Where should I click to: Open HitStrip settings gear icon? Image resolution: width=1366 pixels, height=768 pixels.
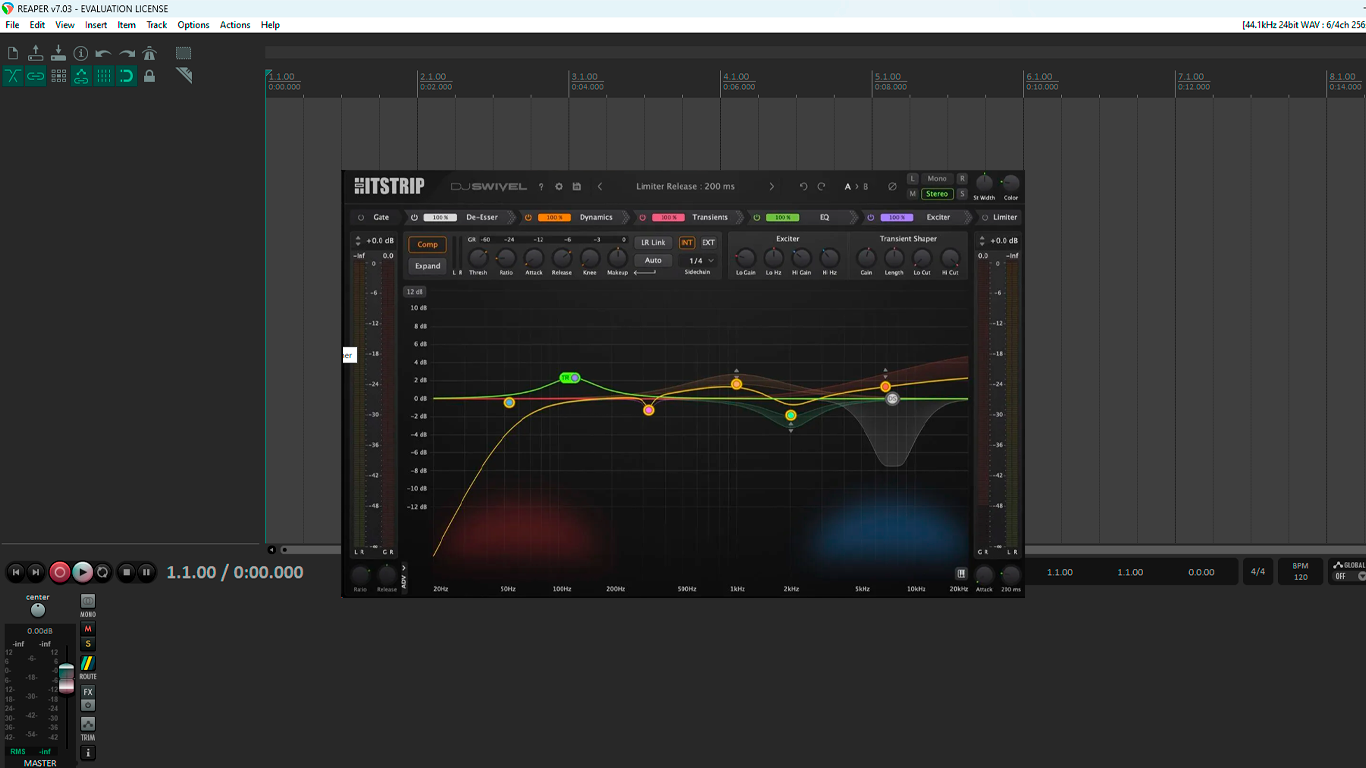pos(559,187)
